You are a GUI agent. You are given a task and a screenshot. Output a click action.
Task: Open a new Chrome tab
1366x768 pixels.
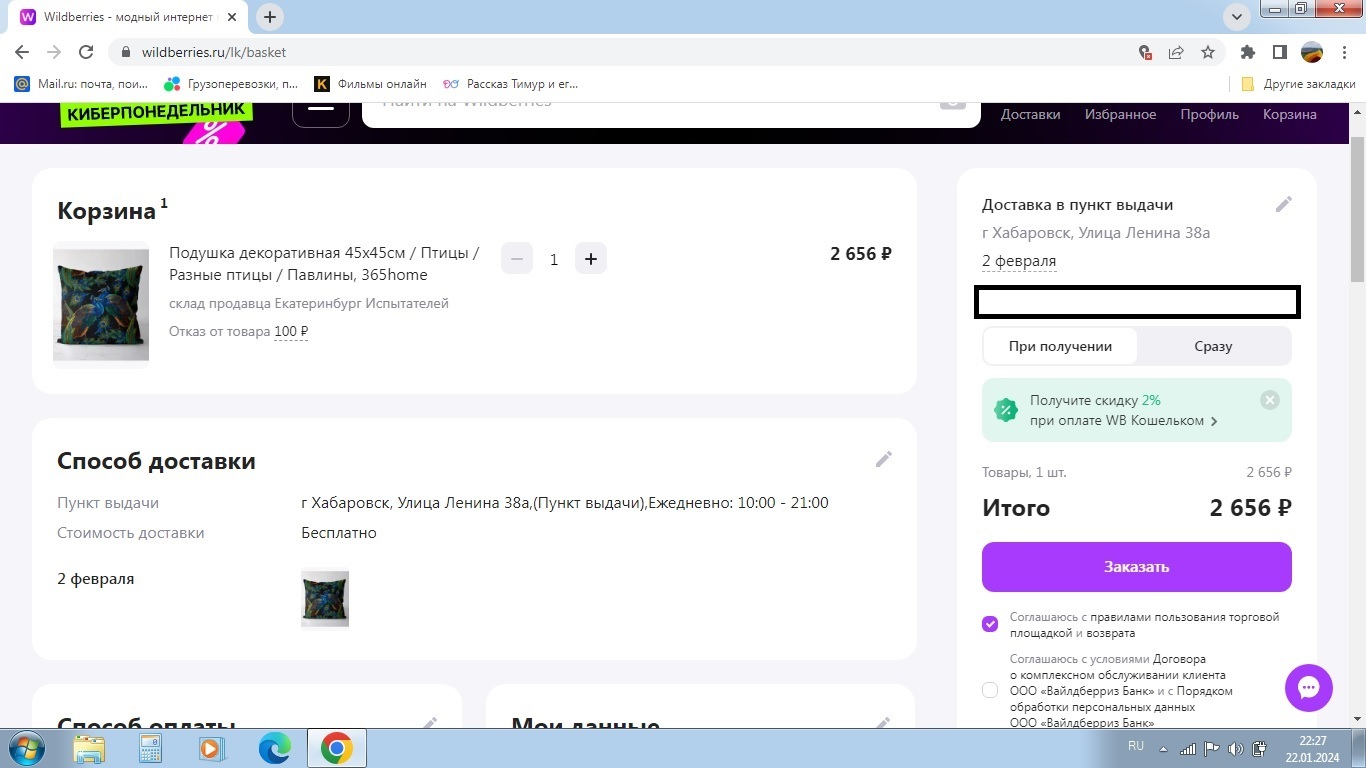click(270, 17)
